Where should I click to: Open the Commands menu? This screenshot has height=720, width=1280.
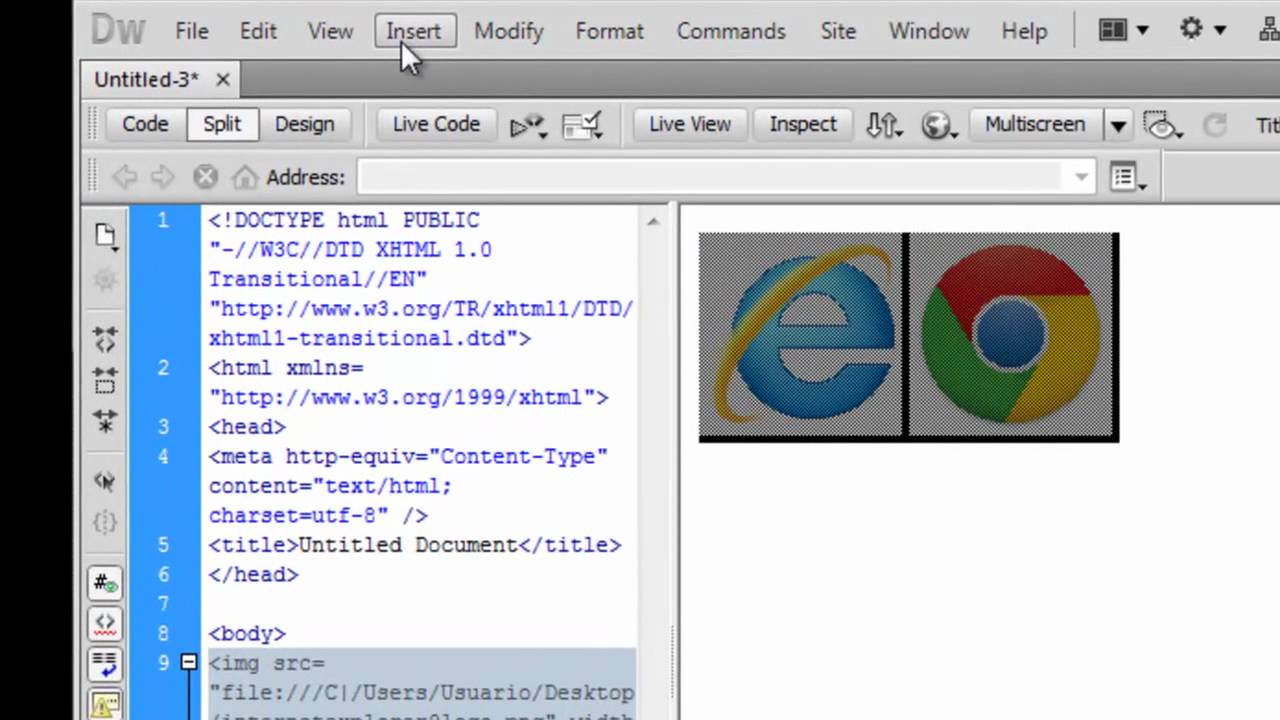point(731,31)
